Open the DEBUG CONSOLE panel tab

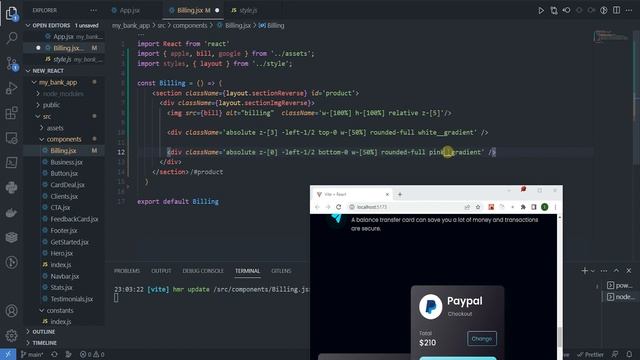(x=203, y=271)
